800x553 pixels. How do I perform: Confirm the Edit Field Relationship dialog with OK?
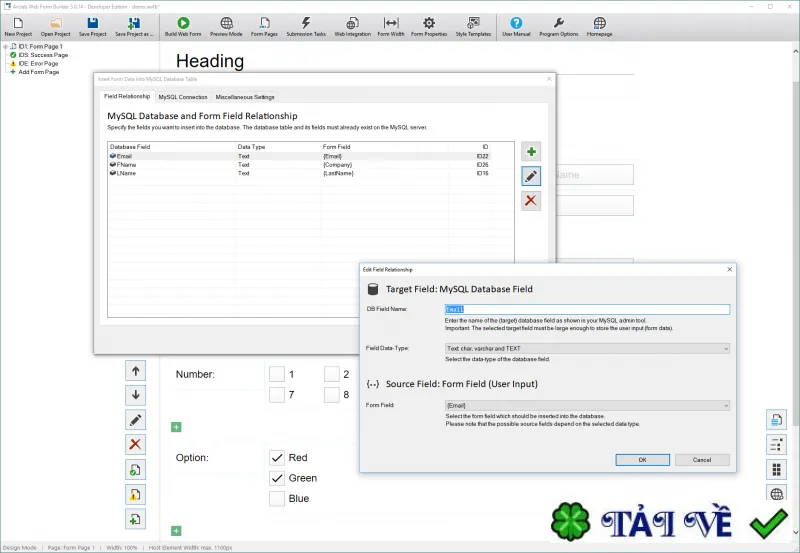[642, 460]
